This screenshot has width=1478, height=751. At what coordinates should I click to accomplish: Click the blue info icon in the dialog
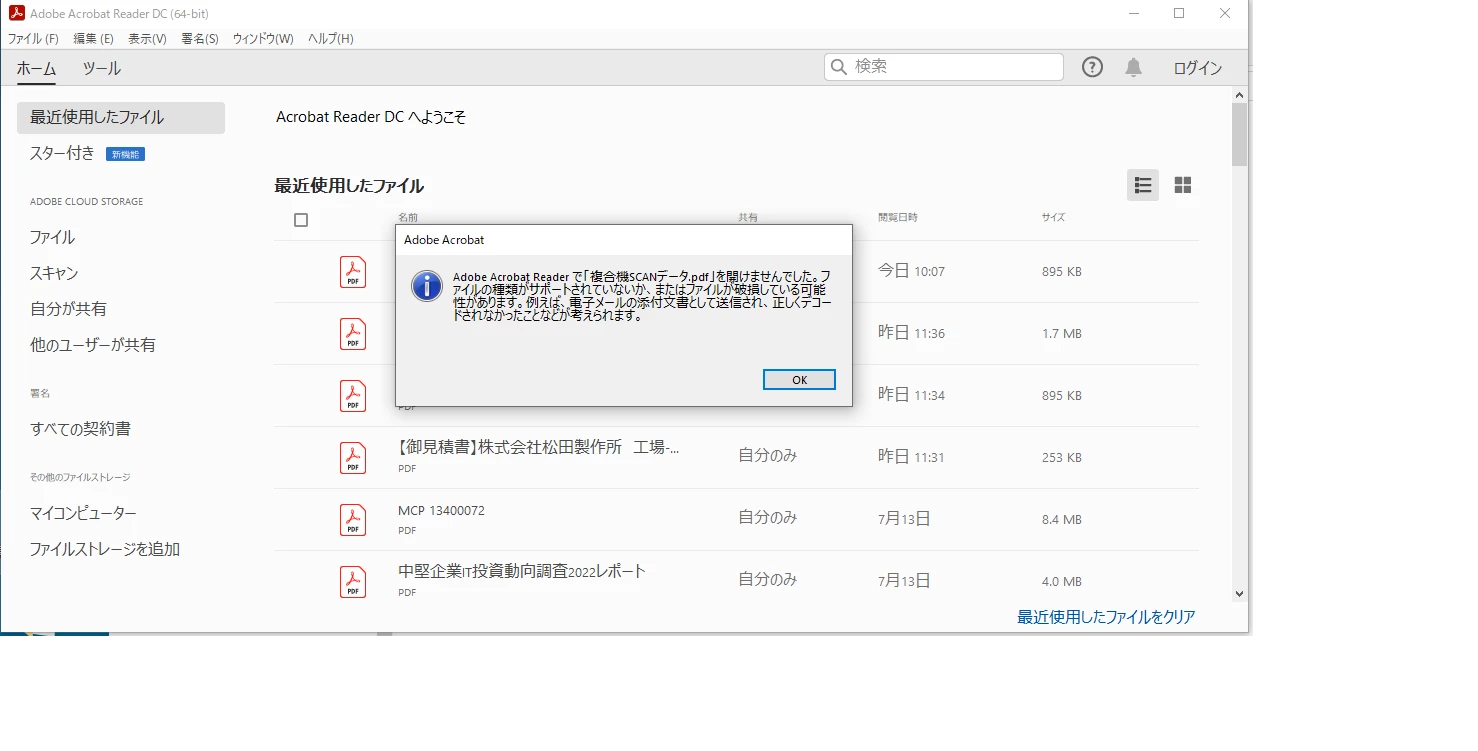pos(427,286)
